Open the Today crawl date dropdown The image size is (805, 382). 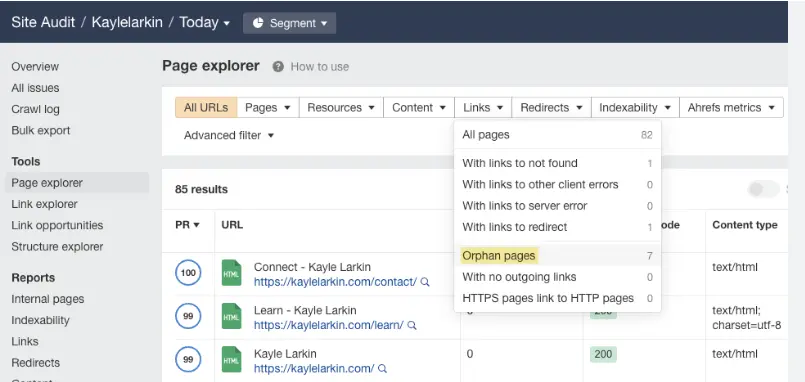coord(204,23)
